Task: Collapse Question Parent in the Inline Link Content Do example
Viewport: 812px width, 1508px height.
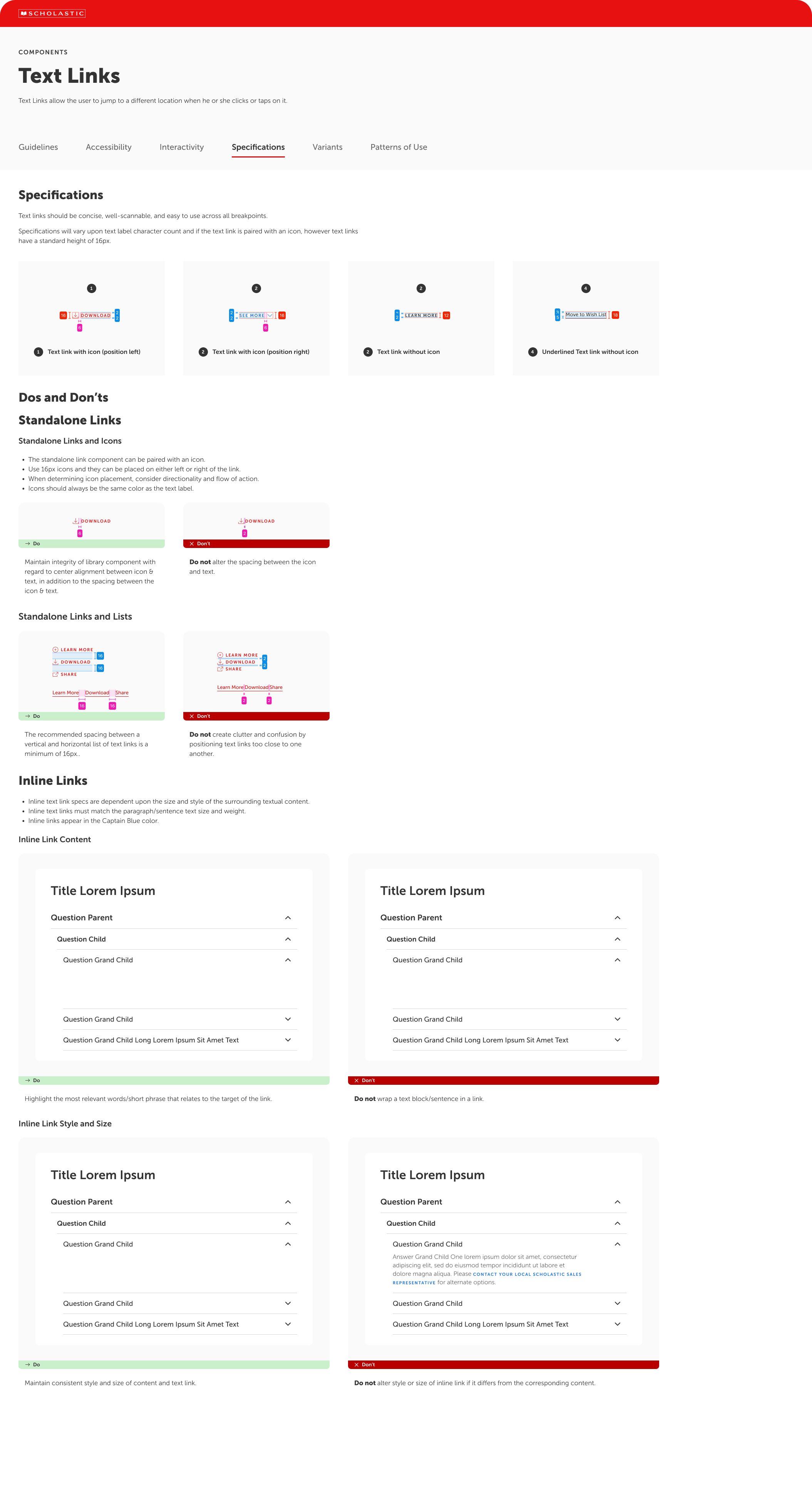Action: pyautogui.click(x=288, y=918)
